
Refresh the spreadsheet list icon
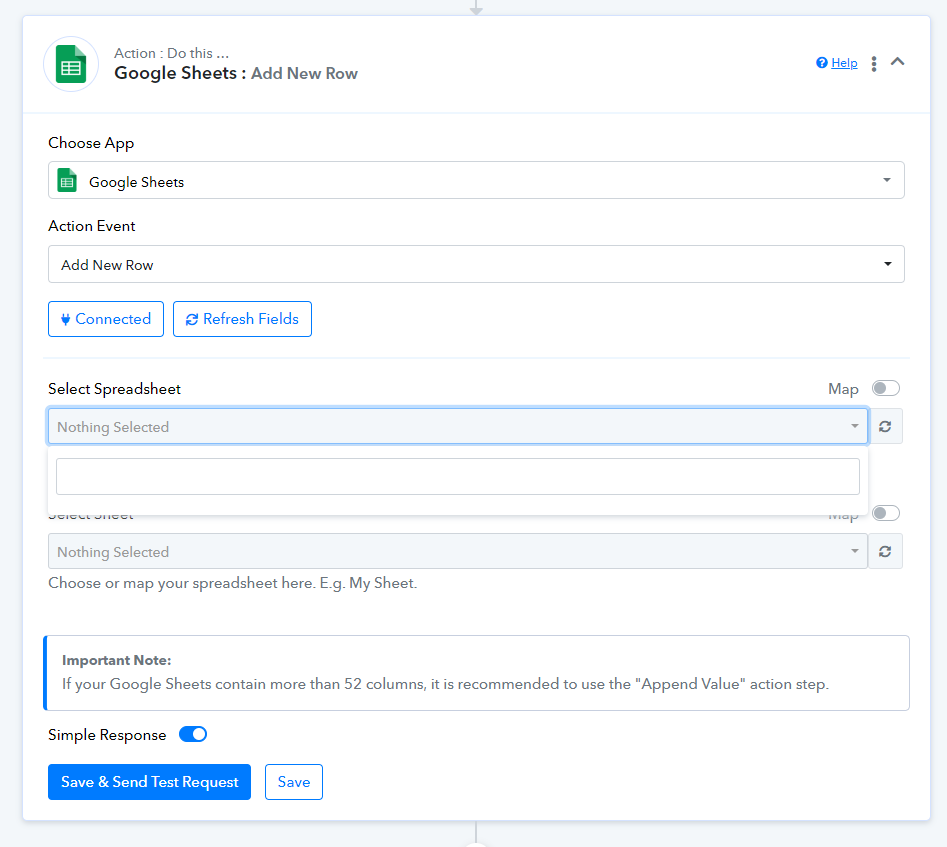tap(885, 427)
